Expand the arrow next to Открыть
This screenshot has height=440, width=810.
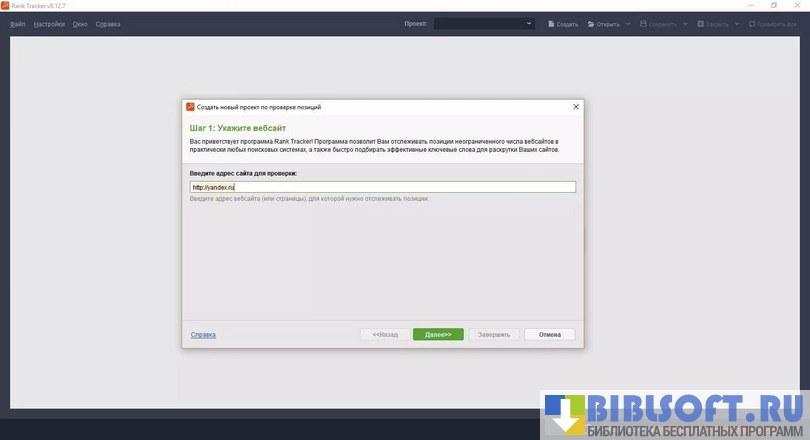pos(628,23)
